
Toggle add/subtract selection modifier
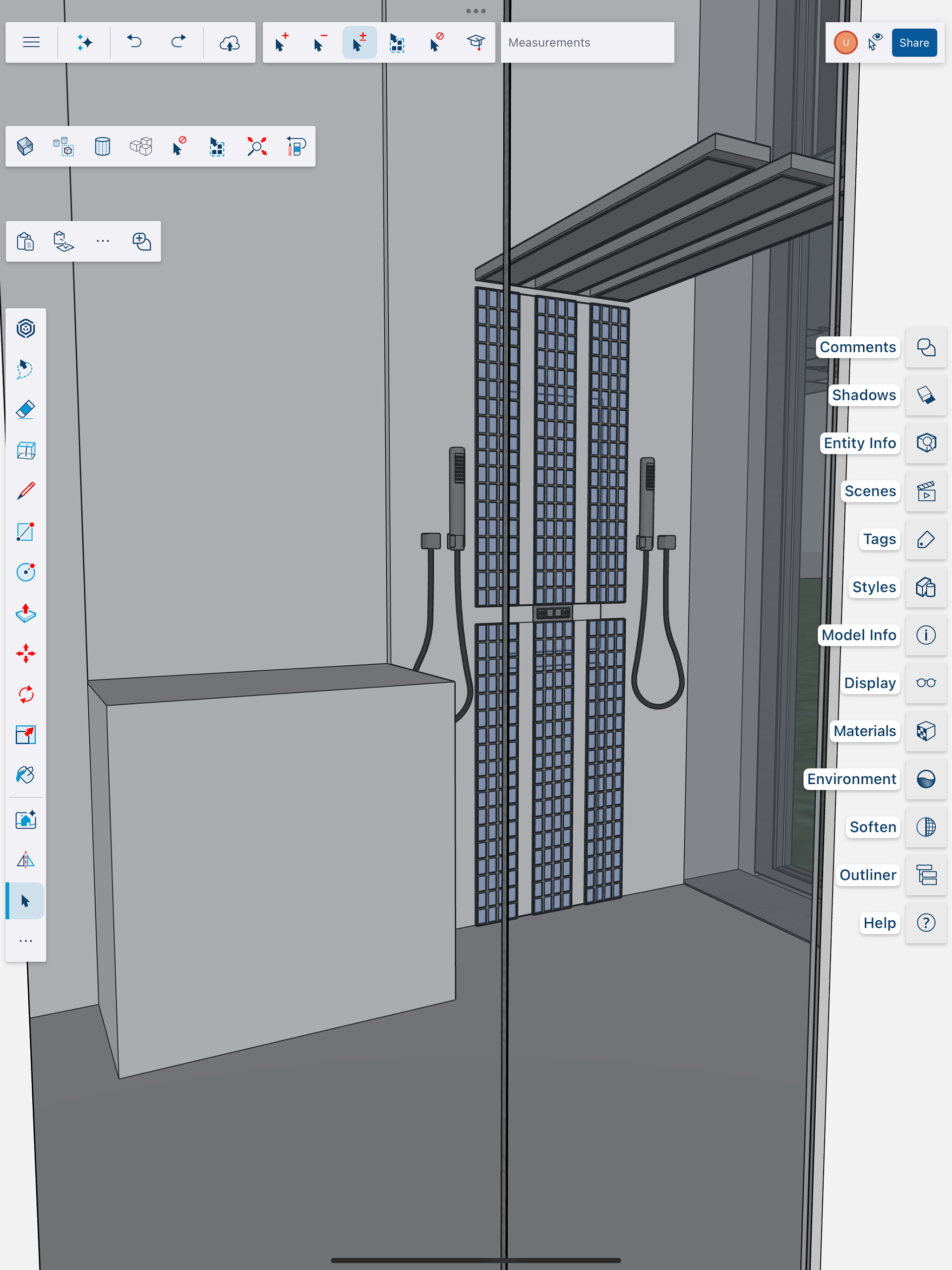(359, 43)
